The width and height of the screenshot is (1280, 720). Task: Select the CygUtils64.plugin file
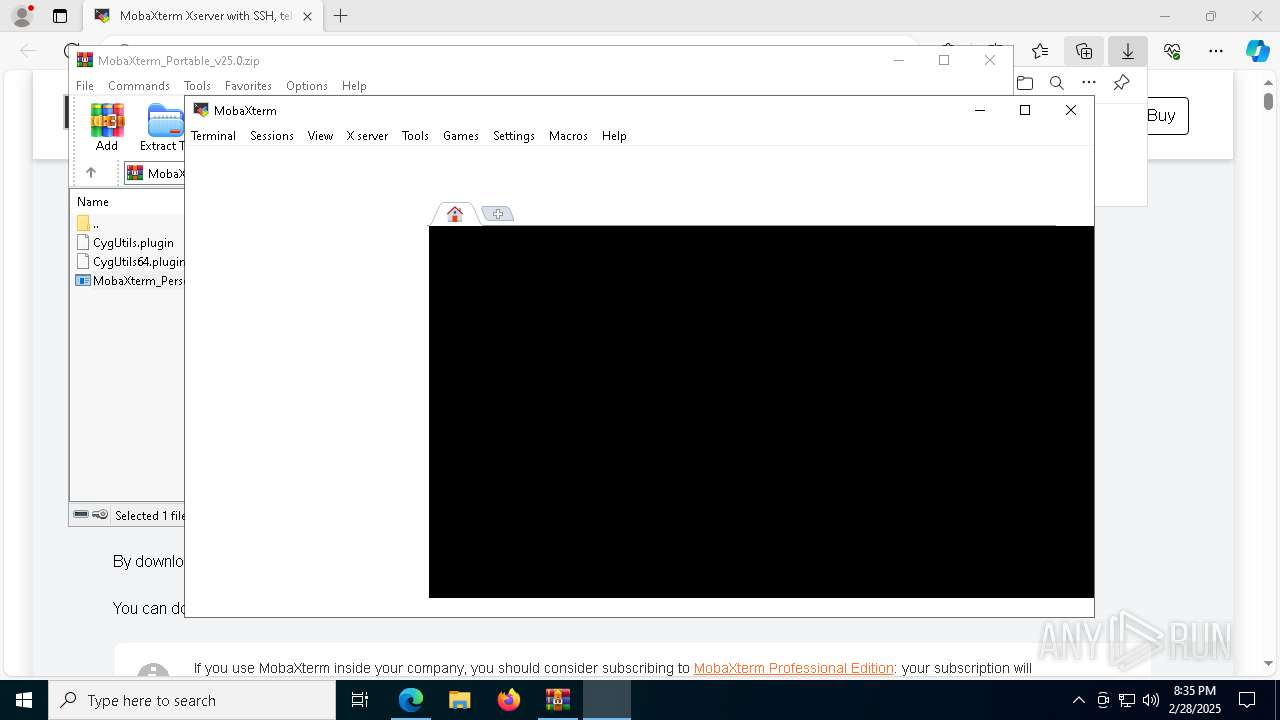pyautogui.click(x=129, y=262)
